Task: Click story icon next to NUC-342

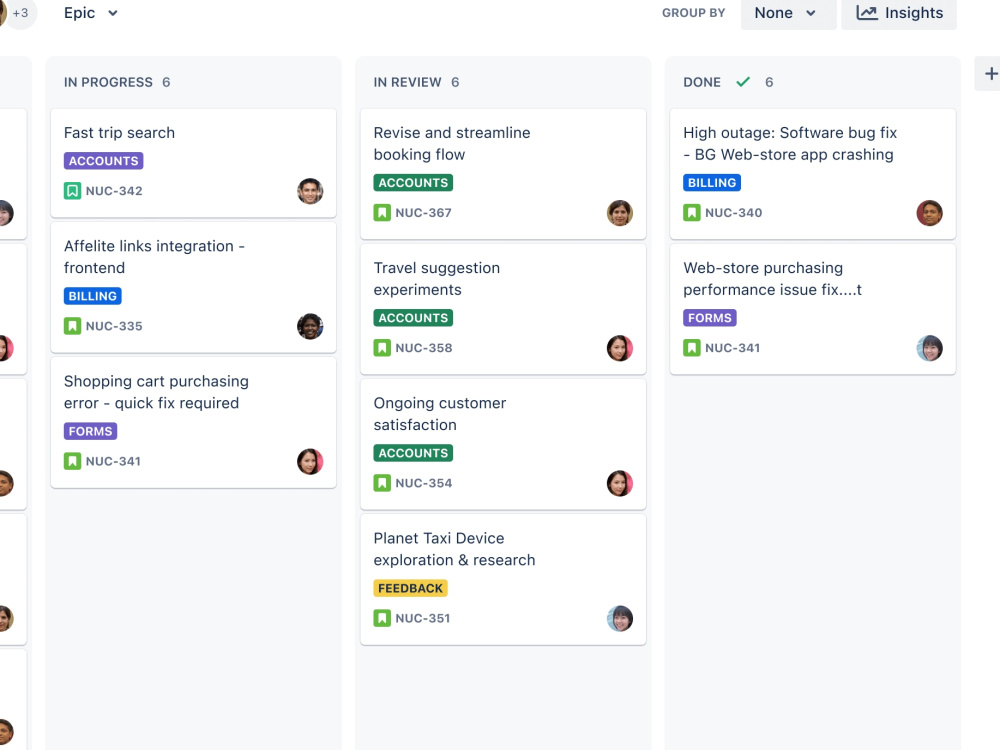Action: [x=72, y=191]
